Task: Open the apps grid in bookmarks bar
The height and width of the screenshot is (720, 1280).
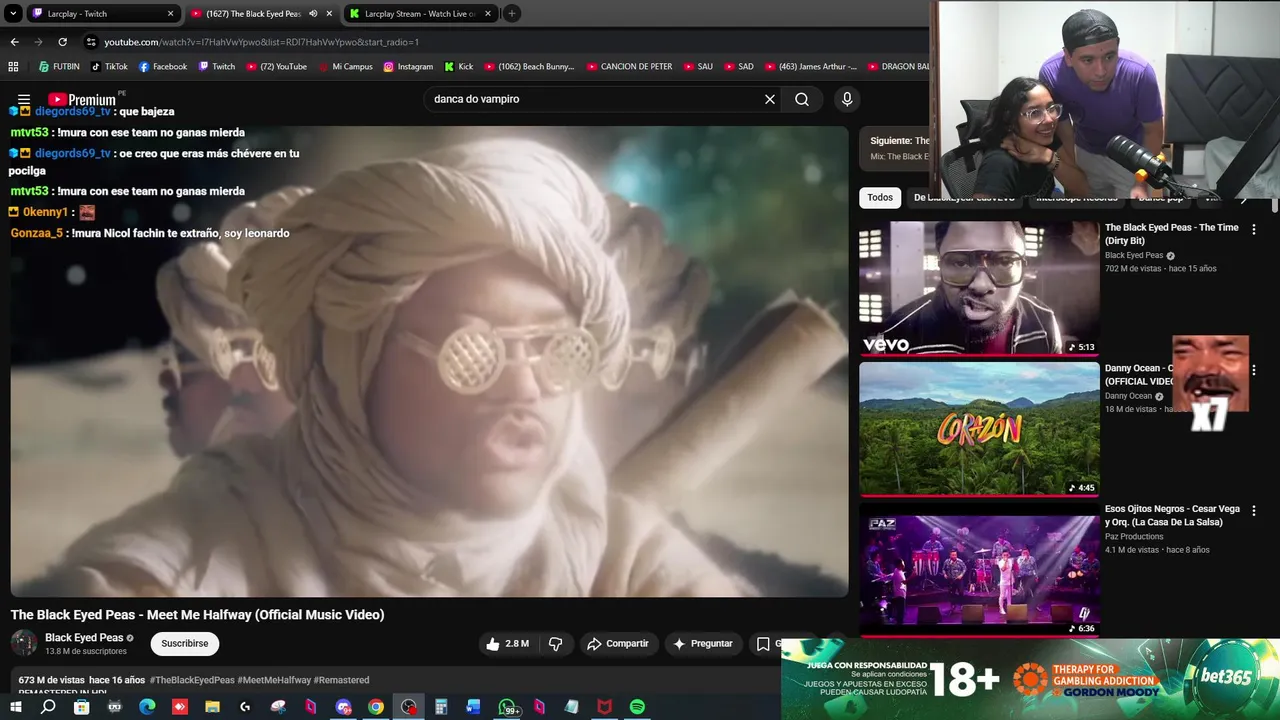Action: click(13, 67)
